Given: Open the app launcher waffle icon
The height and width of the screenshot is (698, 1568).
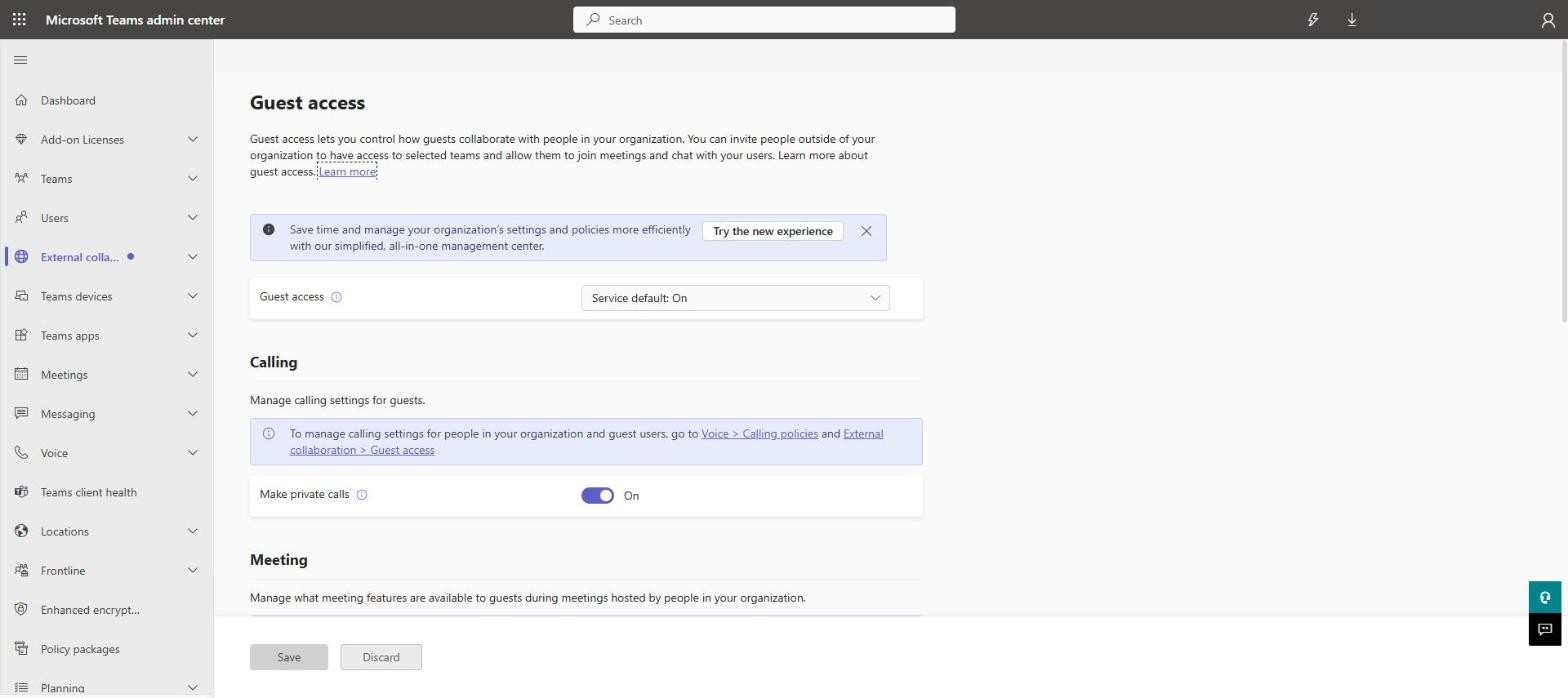Looking at the screenshot, I should click(19, 19).
